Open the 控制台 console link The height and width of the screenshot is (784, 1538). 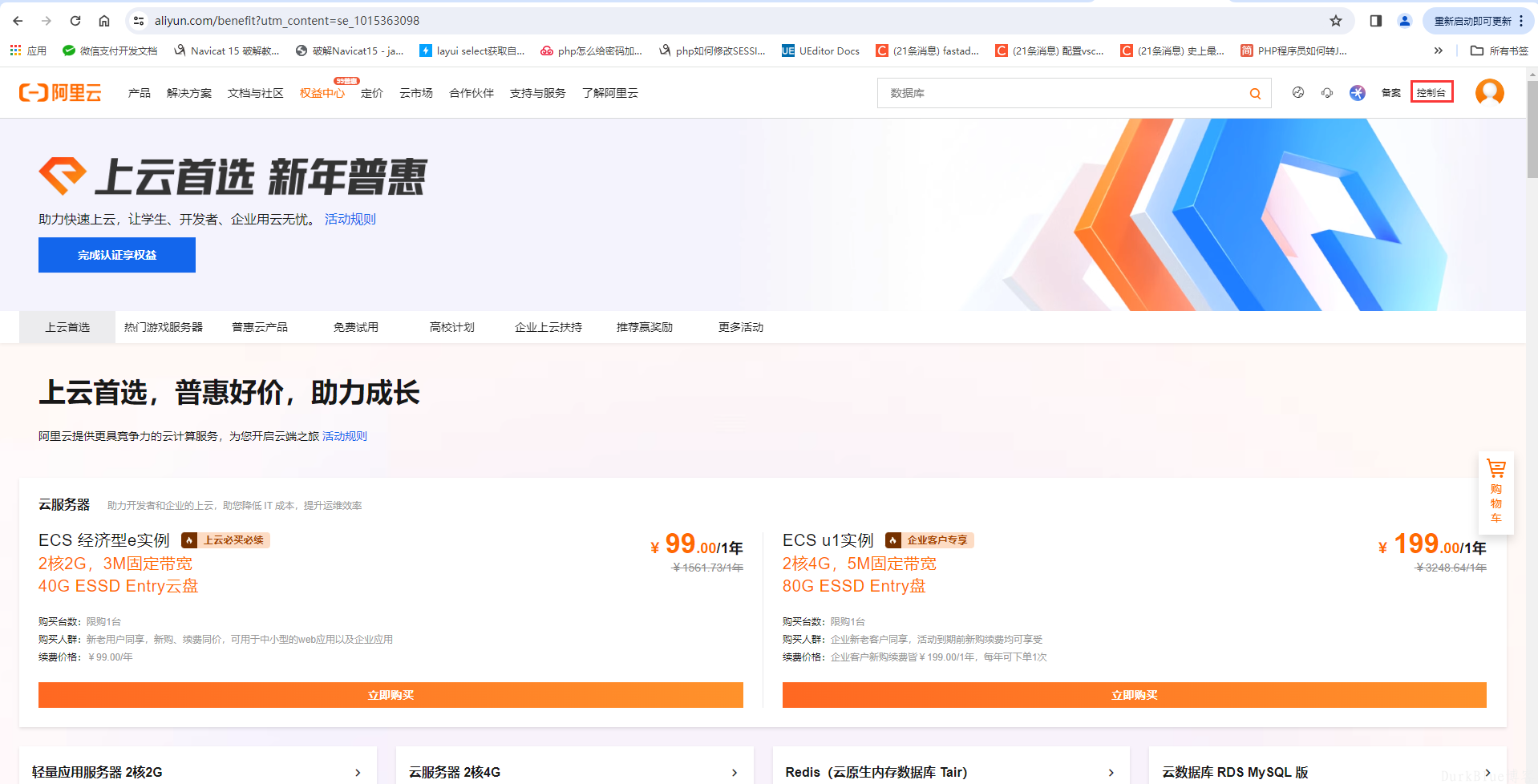coord(1431,93)
